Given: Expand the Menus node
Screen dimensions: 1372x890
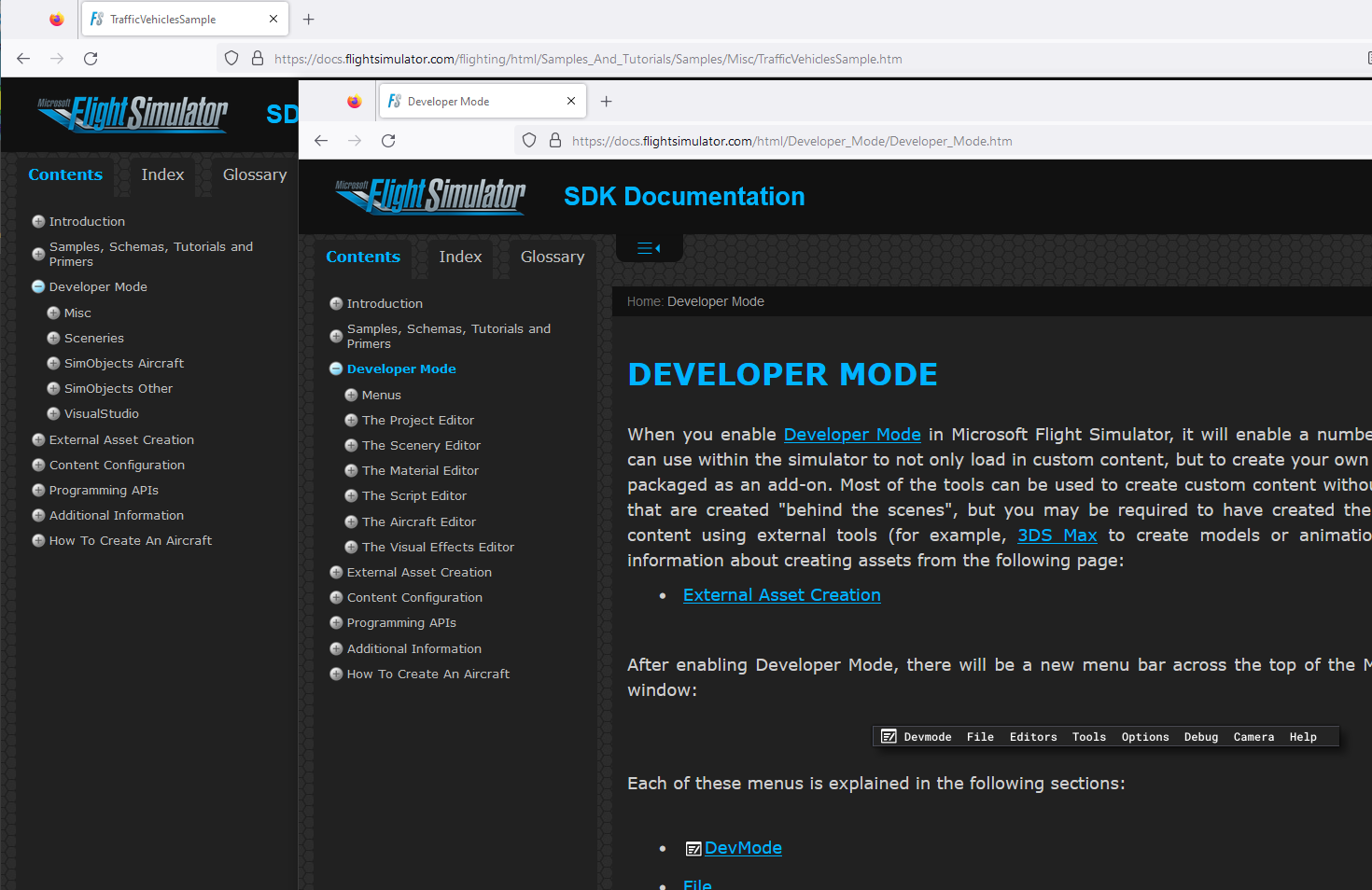Looking at the screenshot, I should 351,396.
